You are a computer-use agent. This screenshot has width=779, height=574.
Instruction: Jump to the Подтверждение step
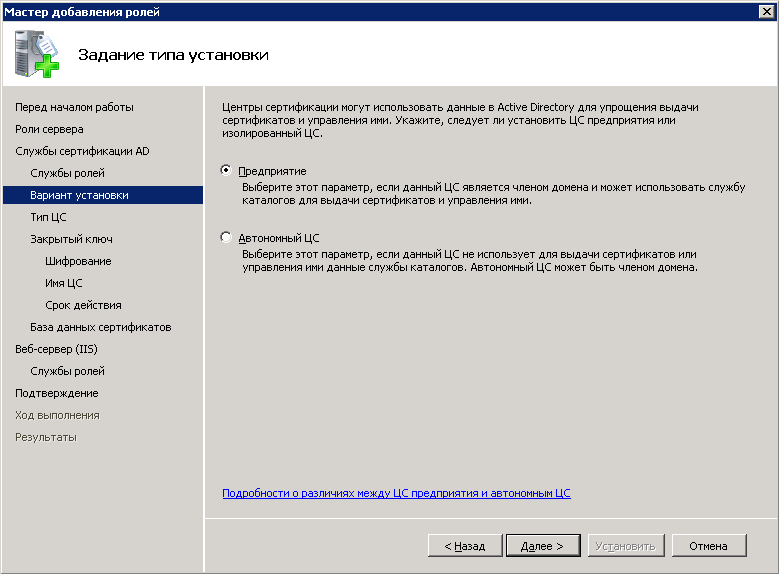coord(56,393)
